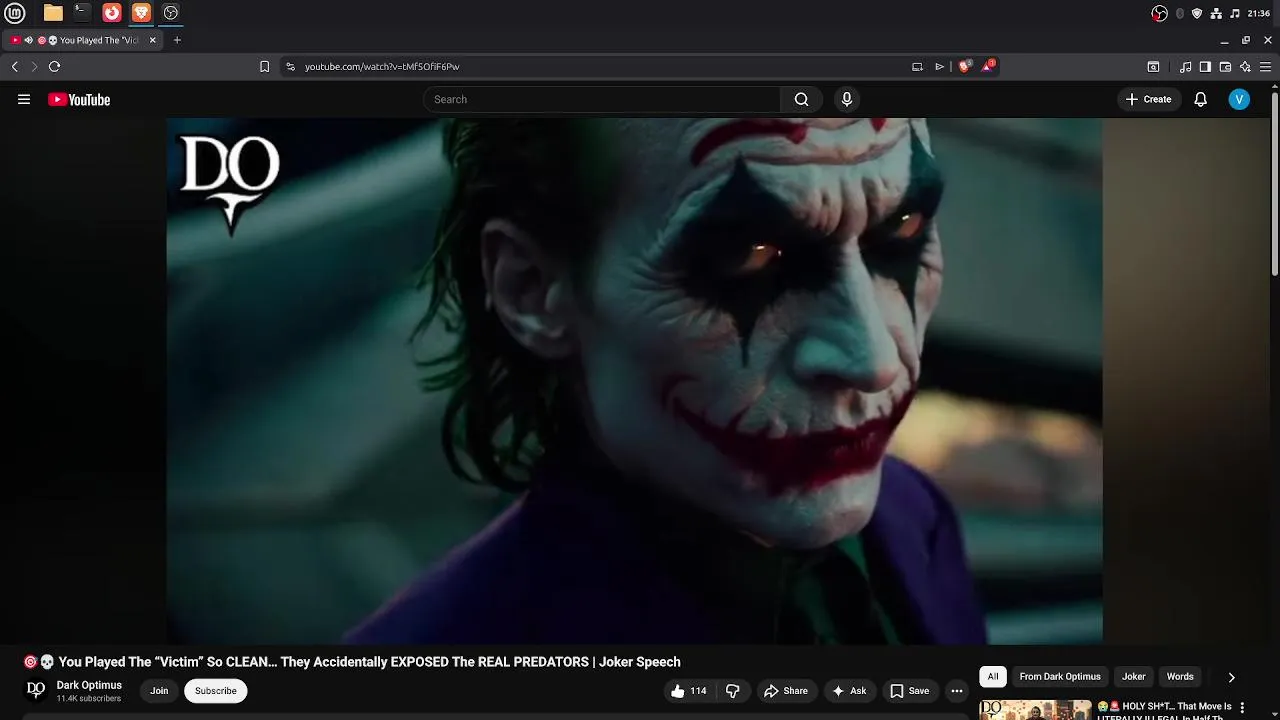Open the Brave media music-note toolbar icon
The height and width of the screenshot is (720, 1280).
click(1185, 66)
